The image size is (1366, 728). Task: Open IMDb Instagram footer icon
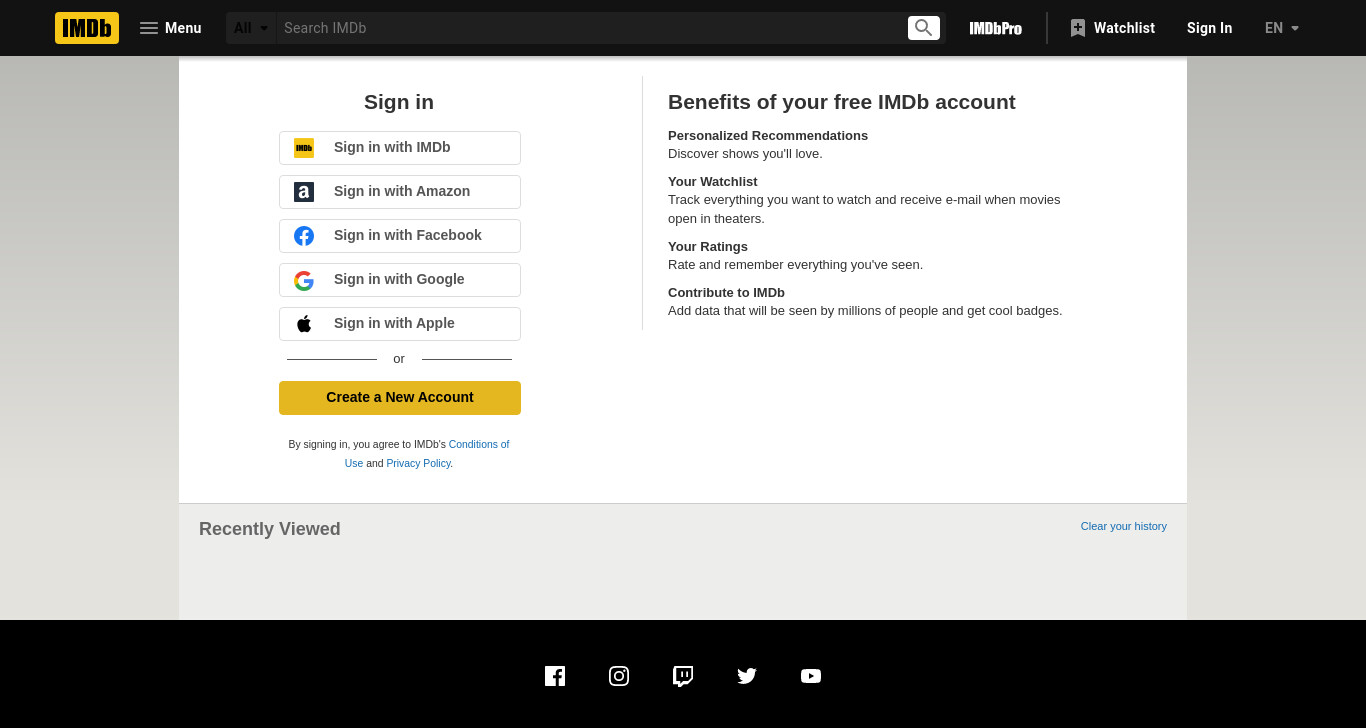pos(619,676)
